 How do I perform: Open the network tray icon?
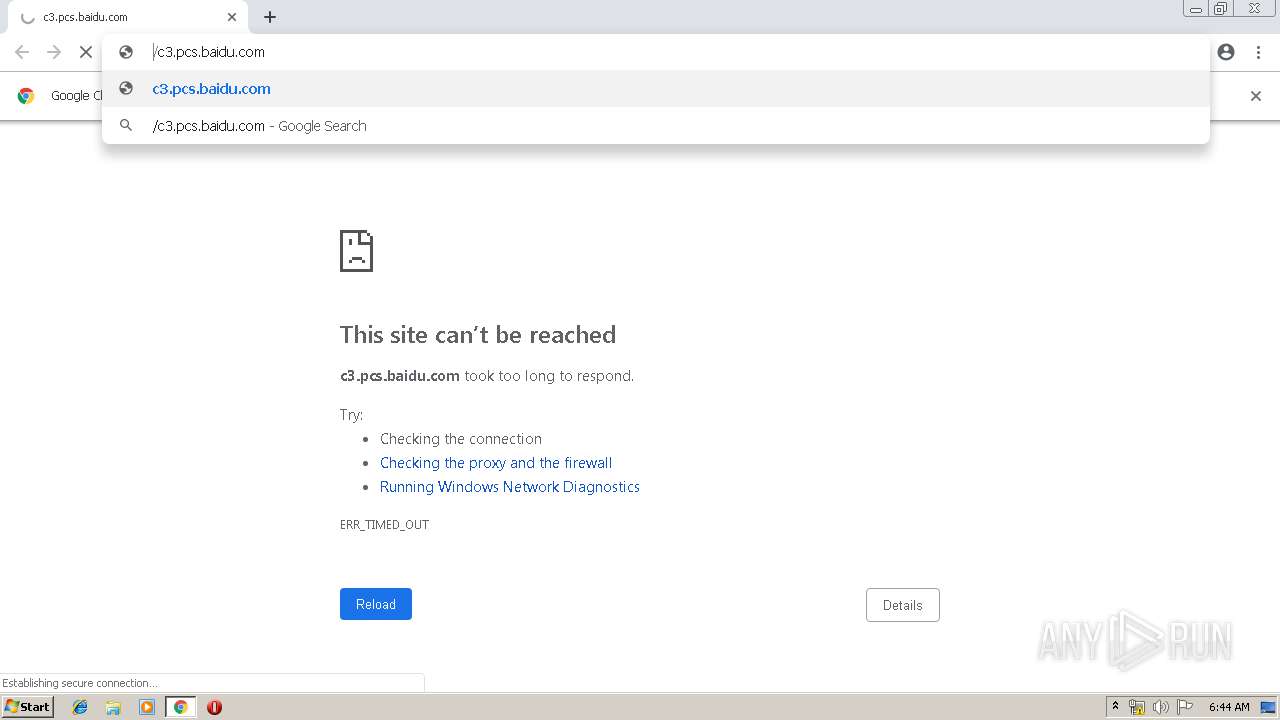(1137, 707)
